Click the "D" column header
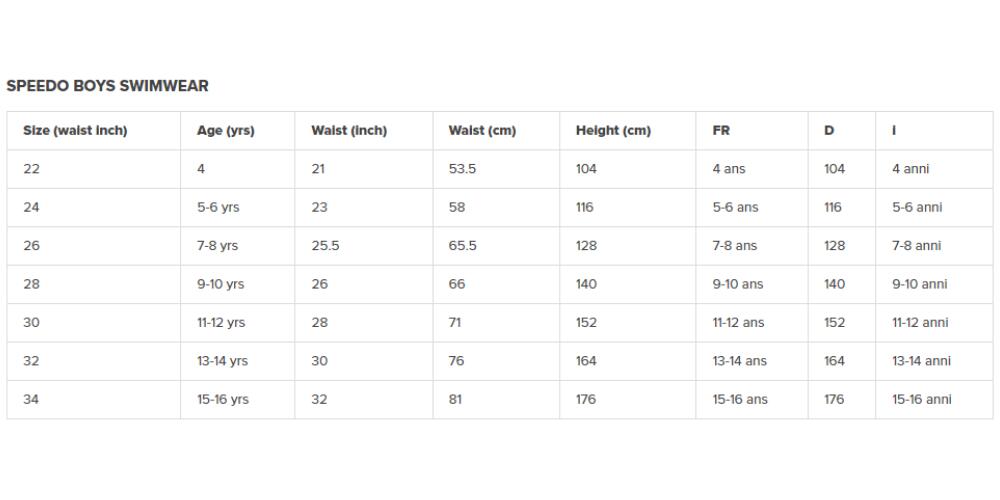 click(x=829, y=131)
